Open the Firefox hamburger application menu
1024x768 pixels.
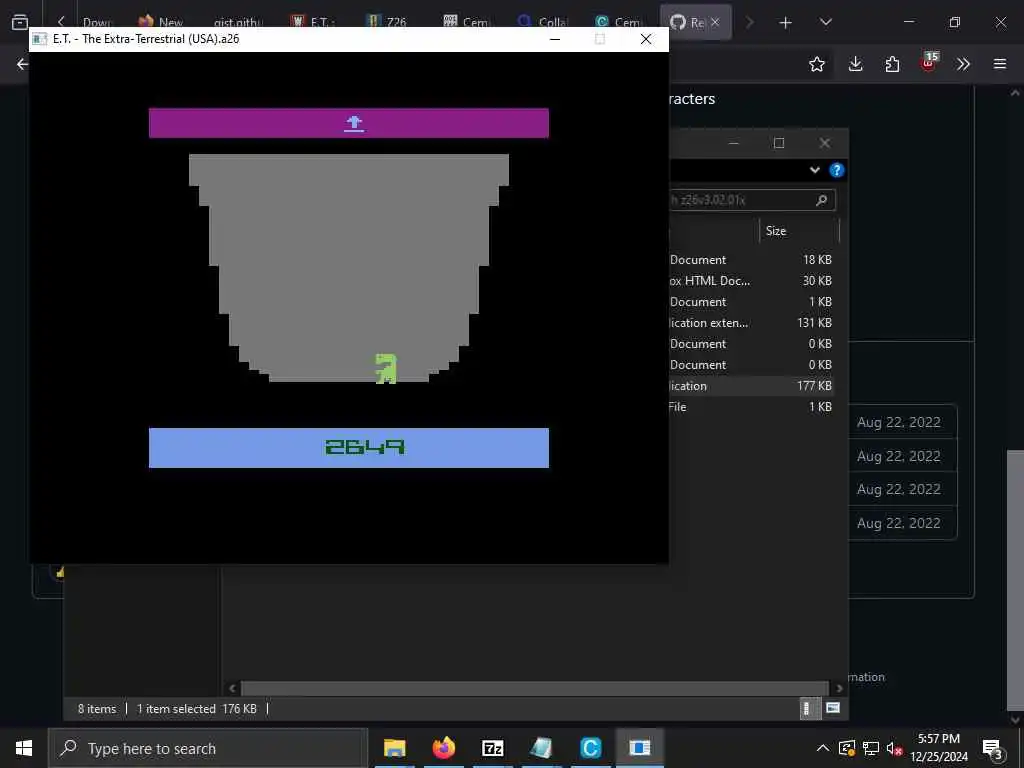tap(1000, 64)
